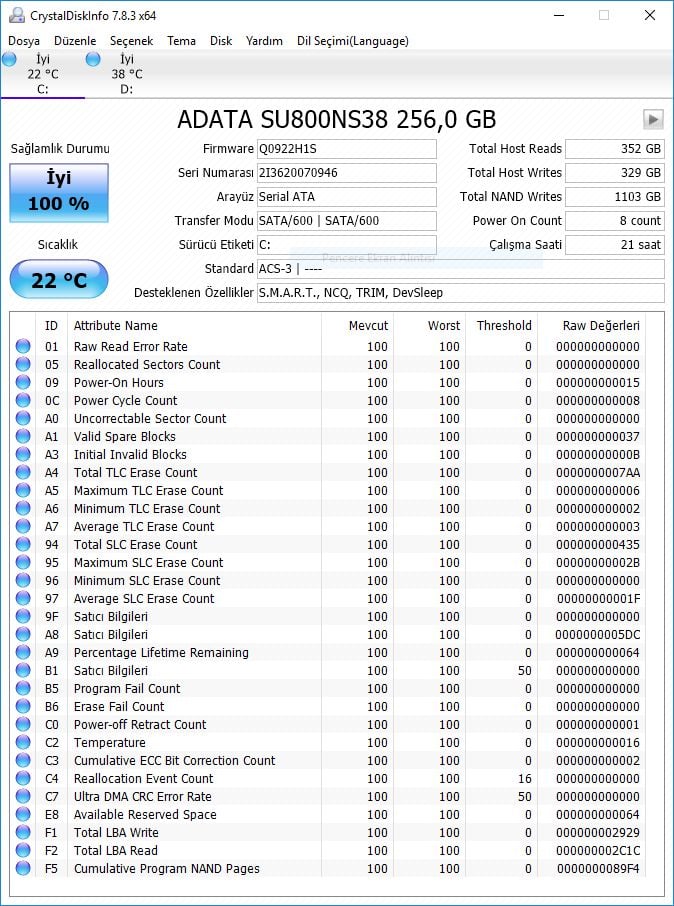Click the status icon for Power-off Retract Count
Image resolution: width=674 pixels, height=906 pixels.
[23, 724]
